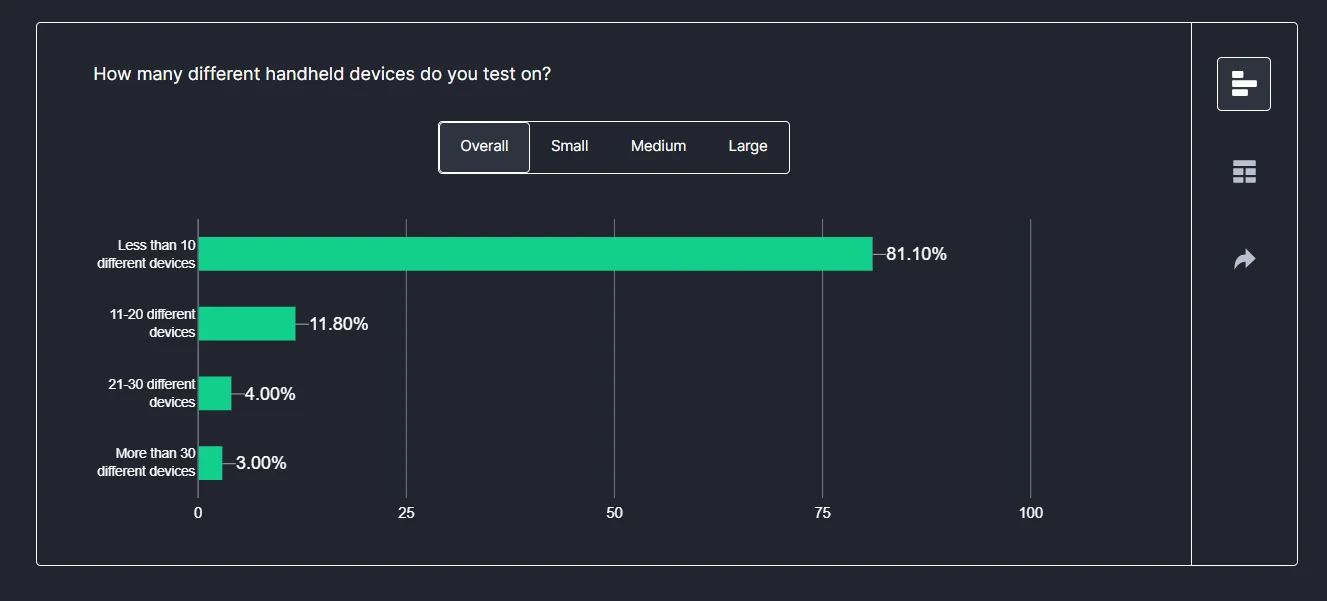This screenshot has width=1327, height=601.
Task: Click the 11-20 different devices bar
Action: tap(247, 324)
